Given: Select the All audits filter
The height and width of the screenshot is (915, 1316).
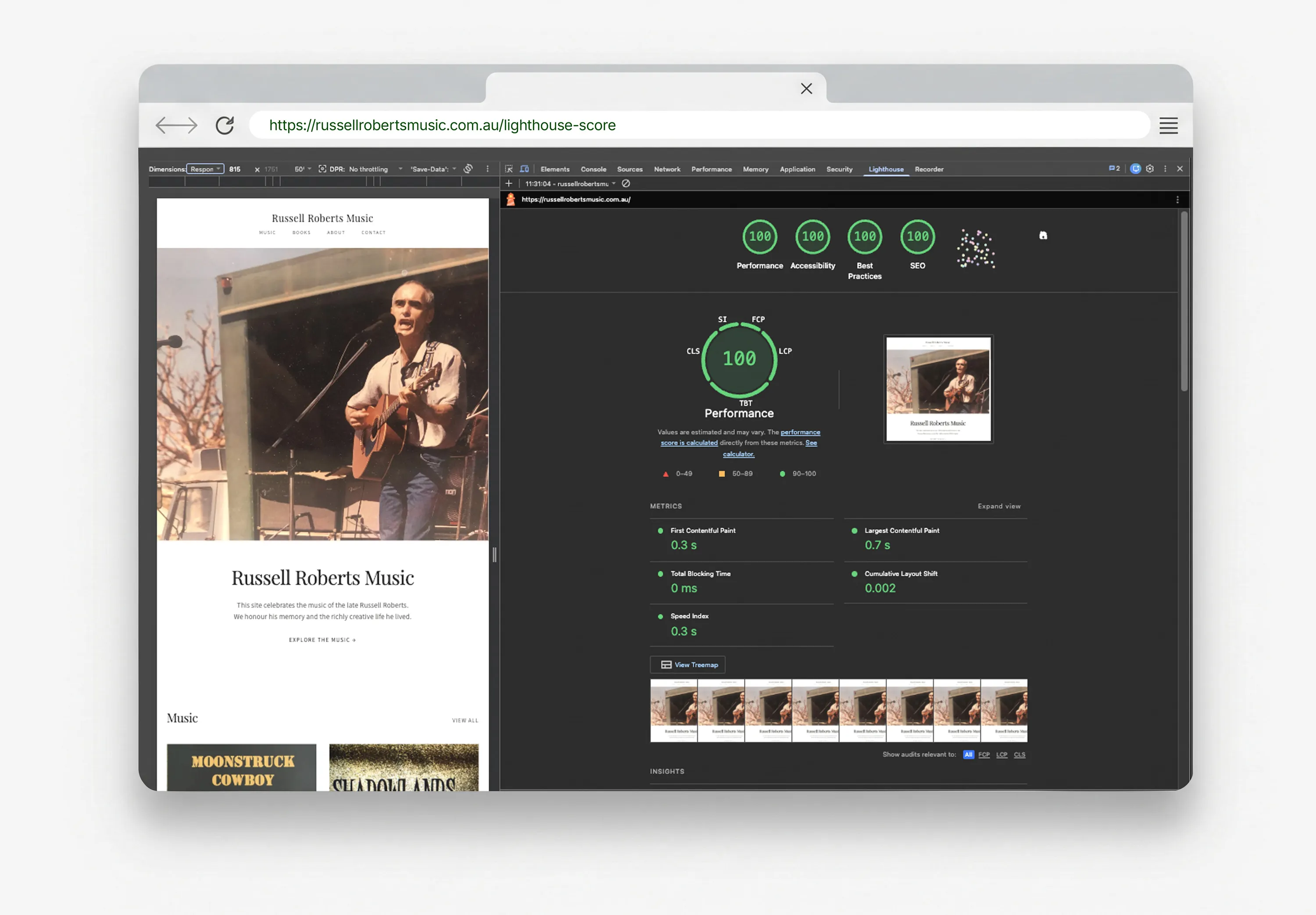Looking at the screenshot, I should pos(968,754).
